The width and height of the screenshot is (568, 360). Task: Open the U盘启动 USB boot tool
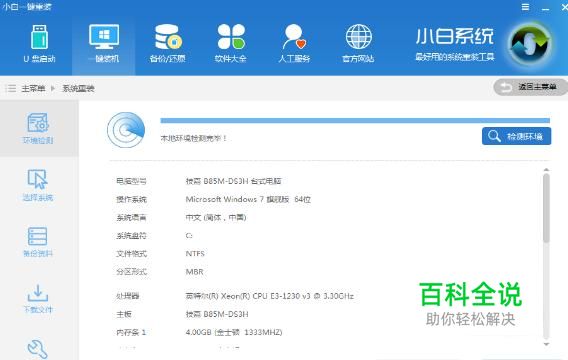[x=39, y=43]
